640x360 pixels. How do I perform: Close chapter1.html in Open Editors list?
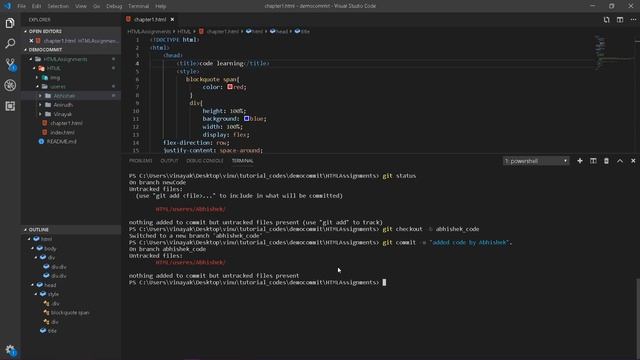tap(31, 40)
